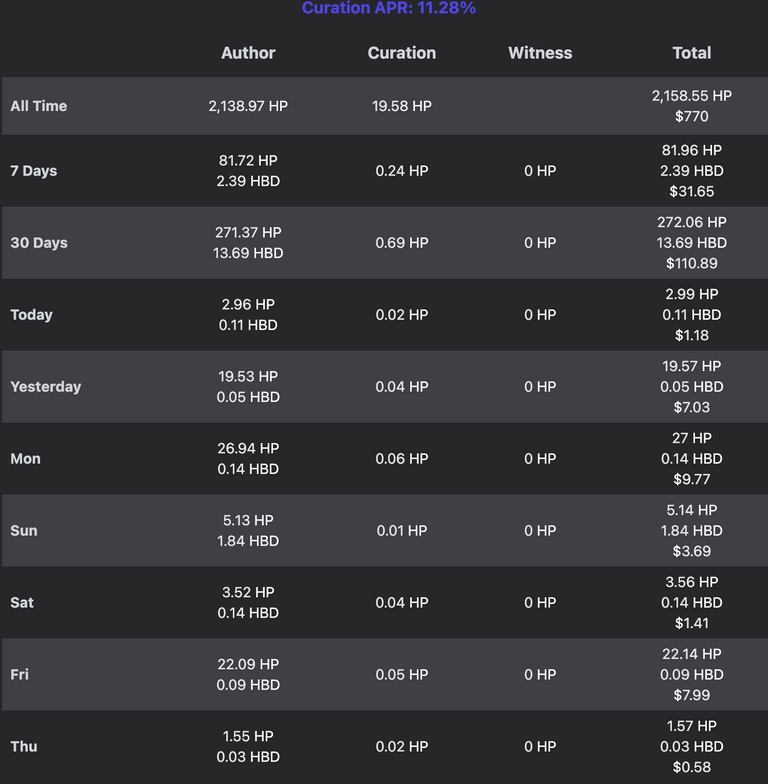Viewport: 768px width, 784px height.
Task: Click the Thu row label
Action: [x=24, y=747]
